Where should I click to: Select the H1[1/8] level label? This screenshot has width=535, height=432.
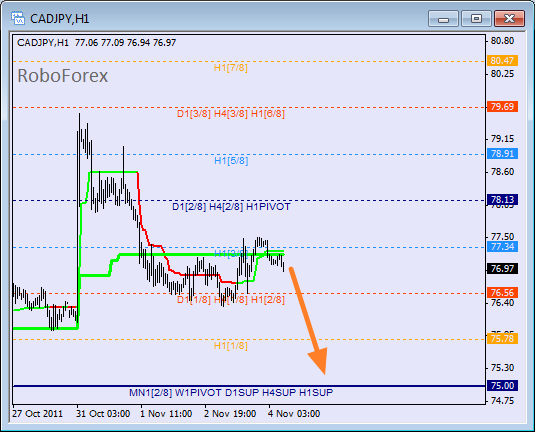point(231,346)
